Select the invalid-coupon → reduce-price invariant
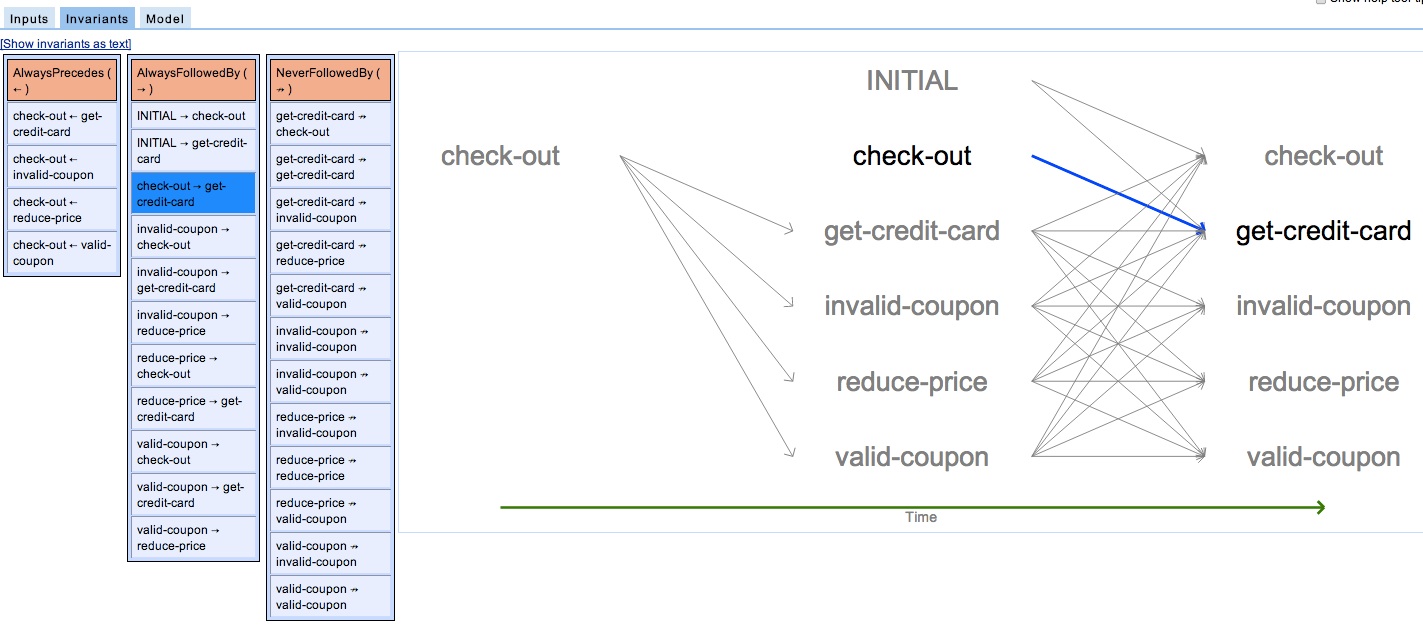This screenshot has width=1423, height=630. tap(193, 323)
